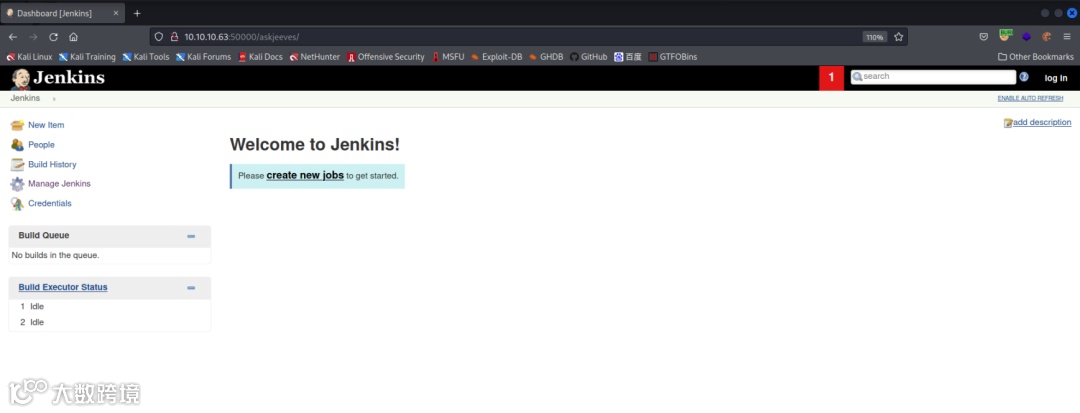Click the Welcome to Jenkins! heading
1080x413 pixels.
click(x=315, y=145)
